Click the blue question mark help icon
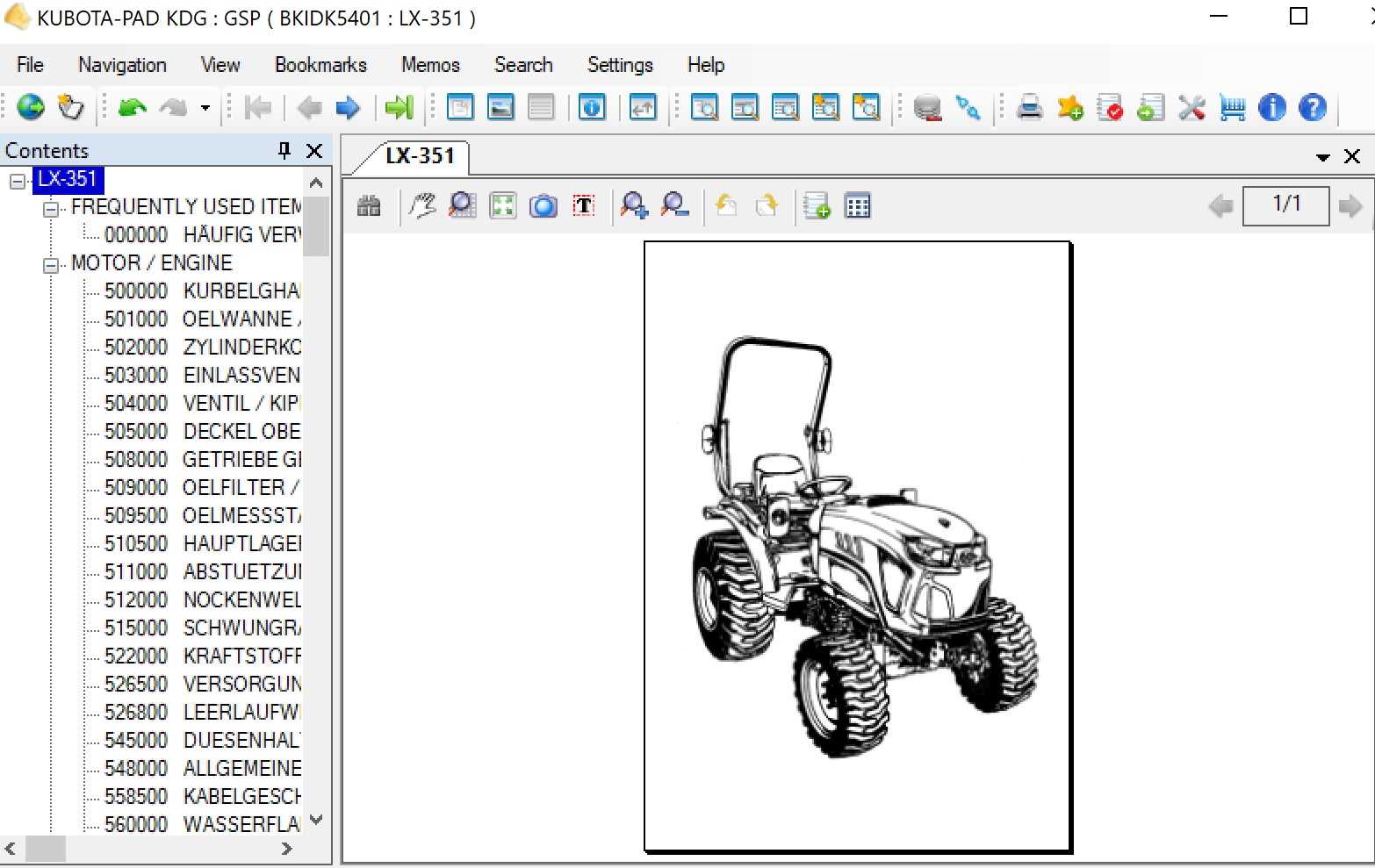This screenshot has width=1375, height=868. click(1313, 108)
